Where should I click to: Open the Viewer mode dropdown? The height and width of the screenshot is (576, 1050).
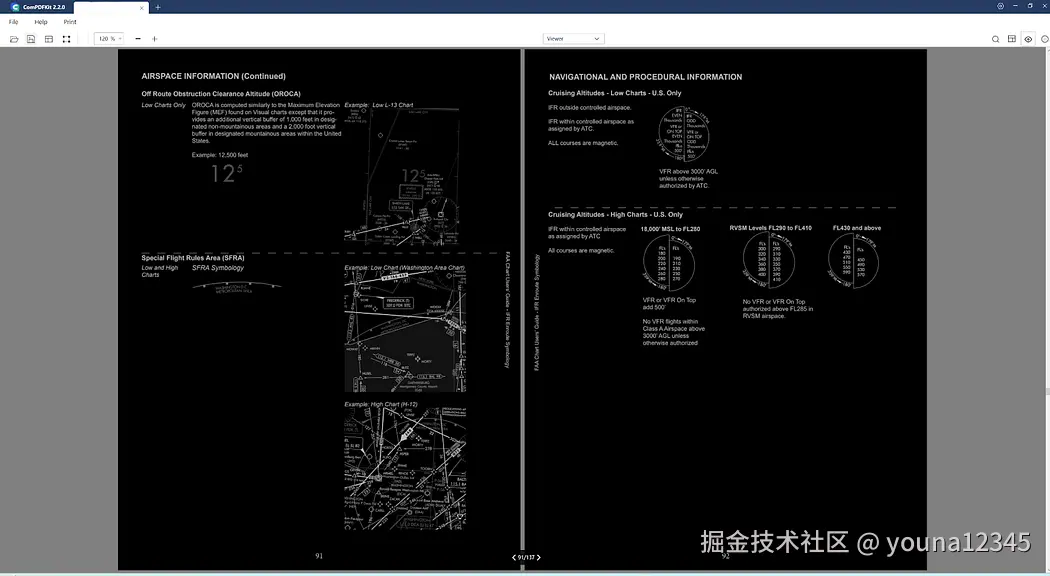pyautogui.click(x=573, y=39)
